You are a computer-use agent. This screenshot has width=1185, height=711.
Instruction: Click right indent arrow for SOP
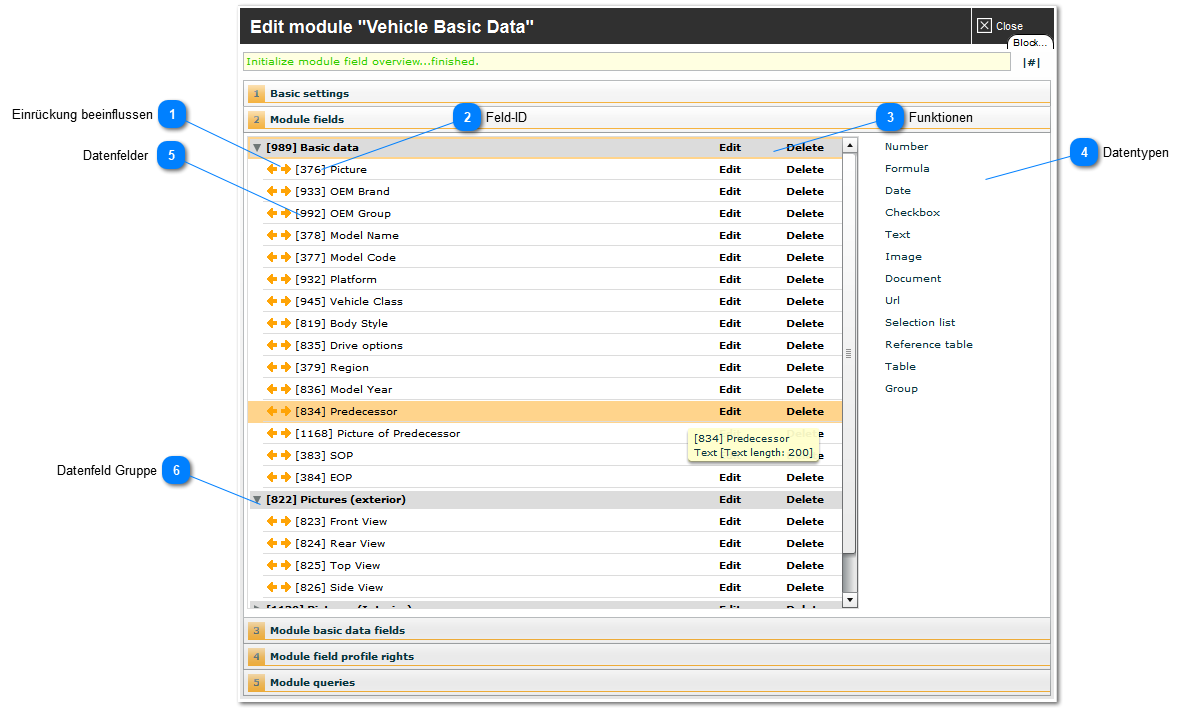286,455
